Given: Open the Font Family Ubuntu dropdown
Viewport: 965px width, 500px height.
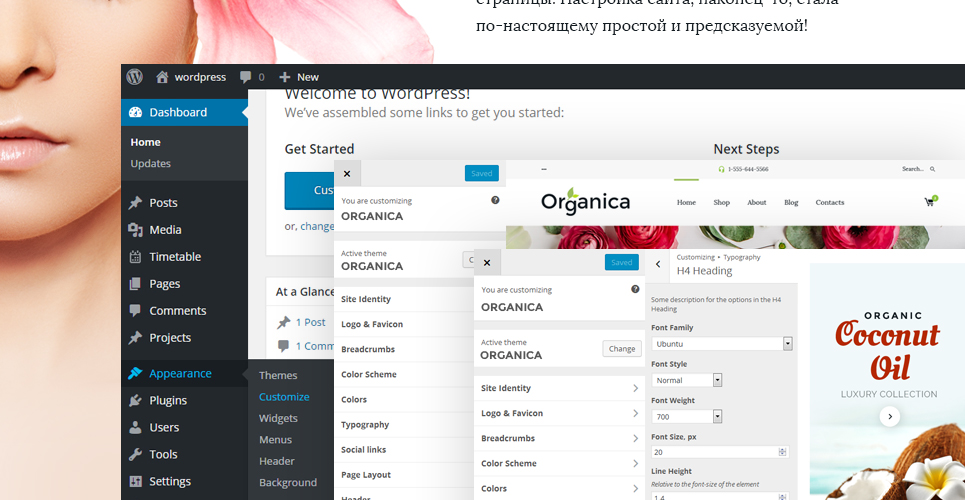Looking at the screenshot, I should (x=722, y=344).
